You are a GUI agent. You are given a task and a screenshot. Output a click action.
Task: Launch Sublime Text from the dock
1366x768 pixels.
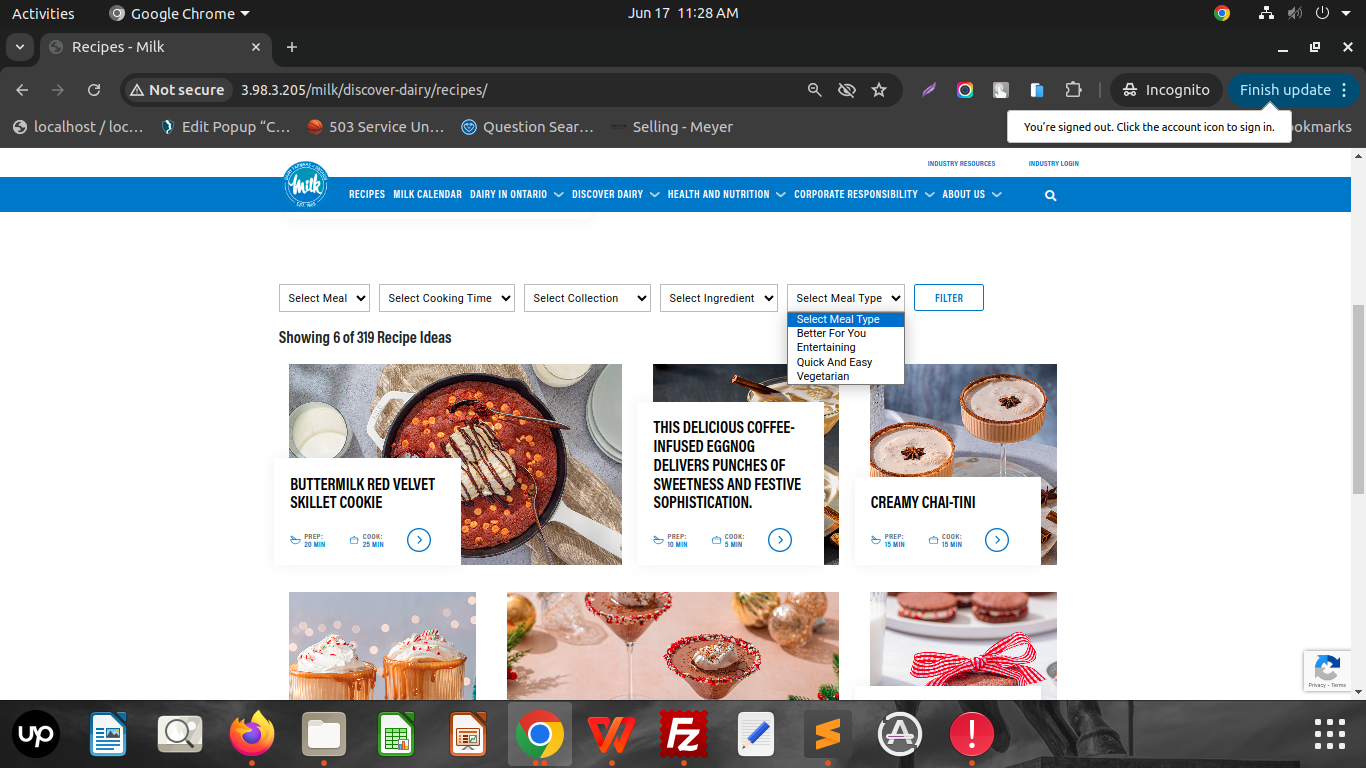coord(828,735)
